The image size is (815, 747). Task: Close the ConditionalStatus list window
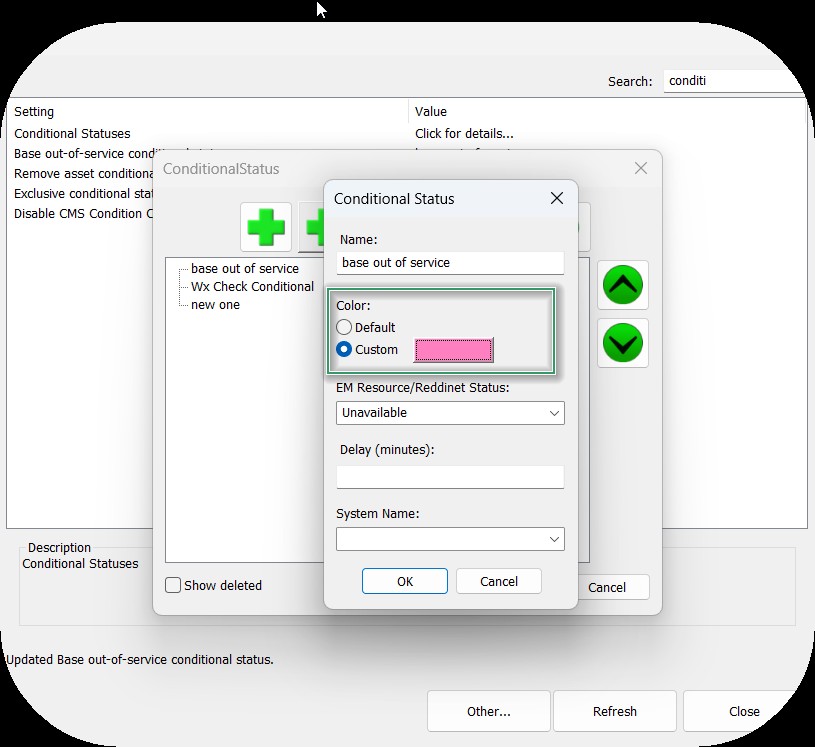point(640,168)
